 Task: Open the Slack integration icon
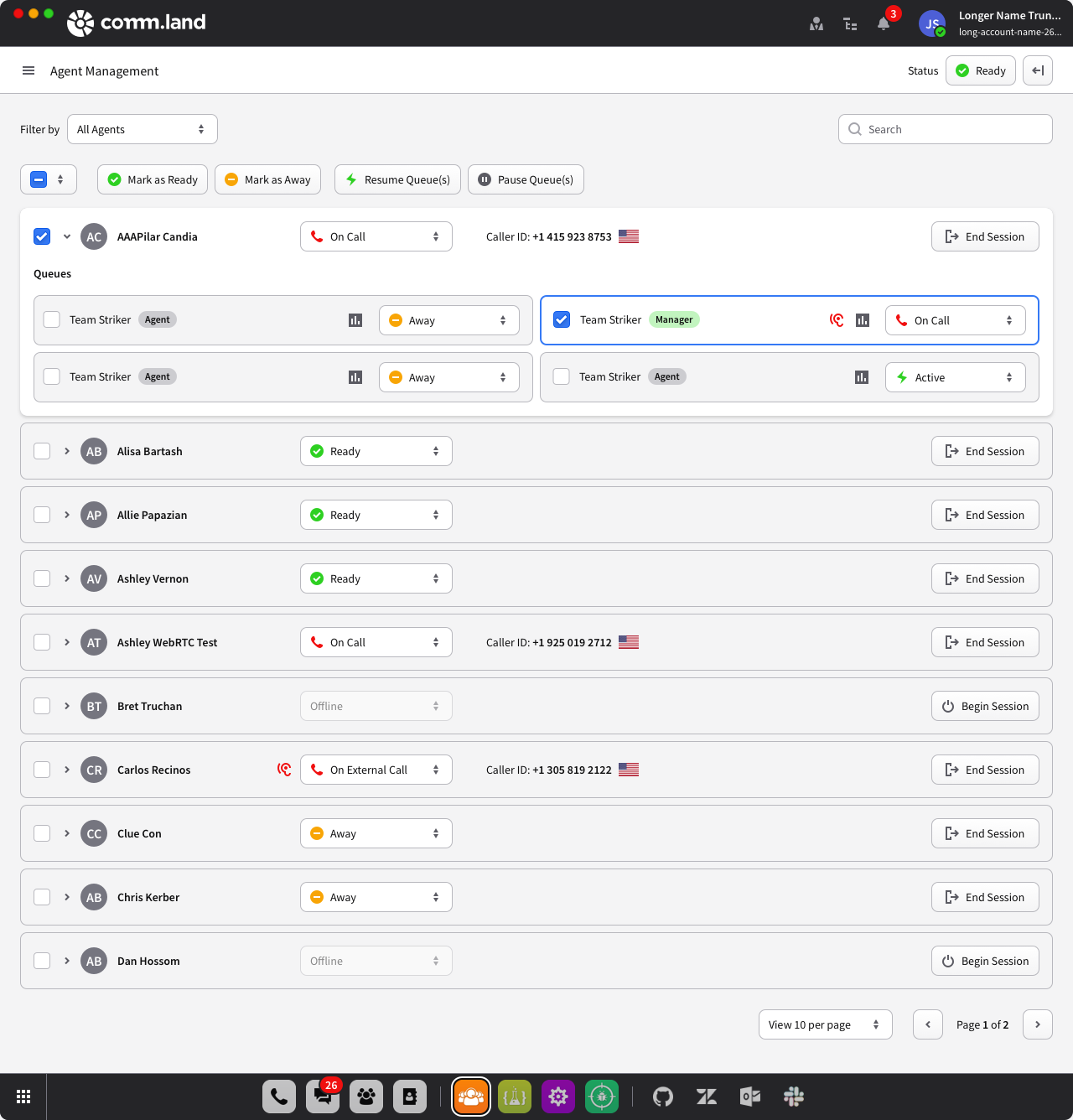point(794,1097)
